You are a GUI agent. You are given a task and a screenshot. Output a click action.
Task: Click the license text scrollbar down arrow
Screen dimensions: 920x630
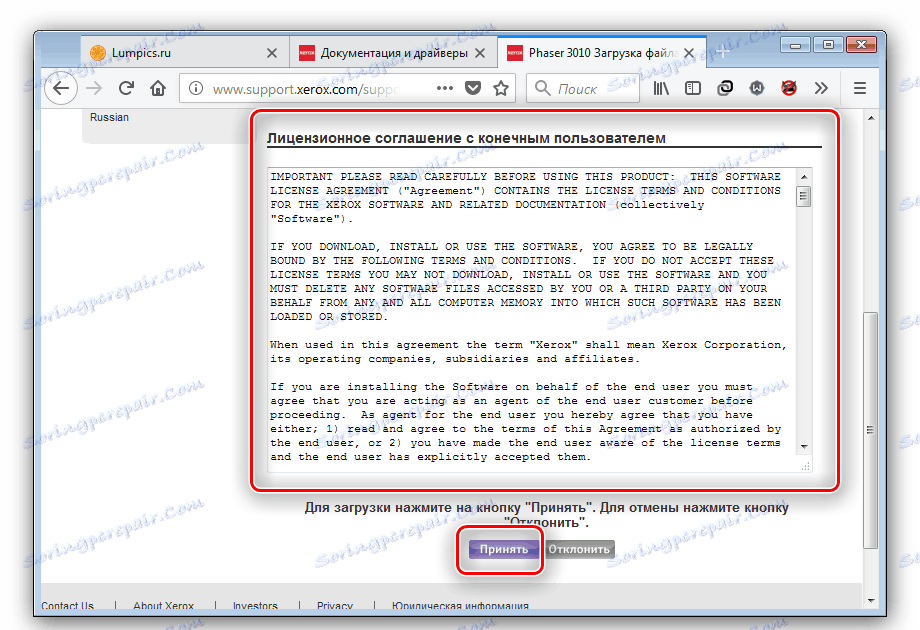pyautogui.click(x=804, y=447)
